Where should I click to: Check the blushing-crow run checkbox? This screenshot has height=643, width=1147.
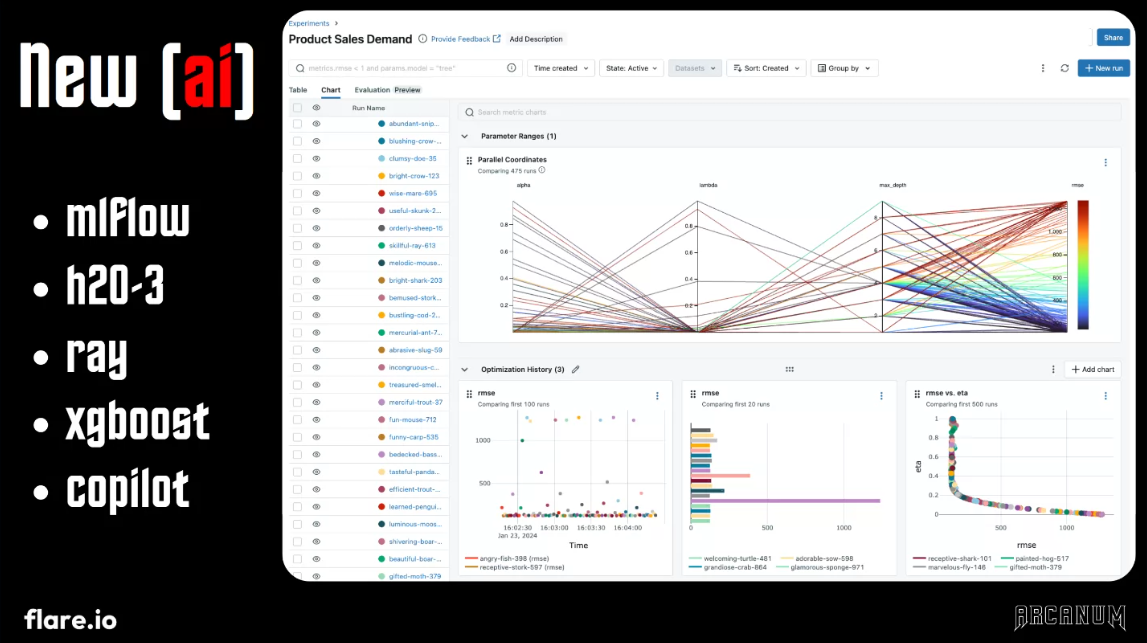pyautogui.click(x=297, y=141)
